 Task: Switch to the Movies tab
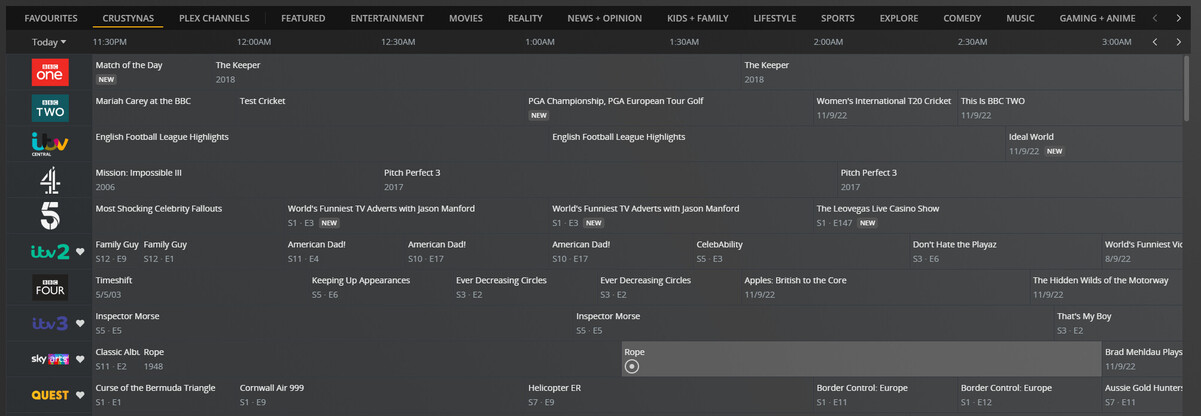[465, 18]
